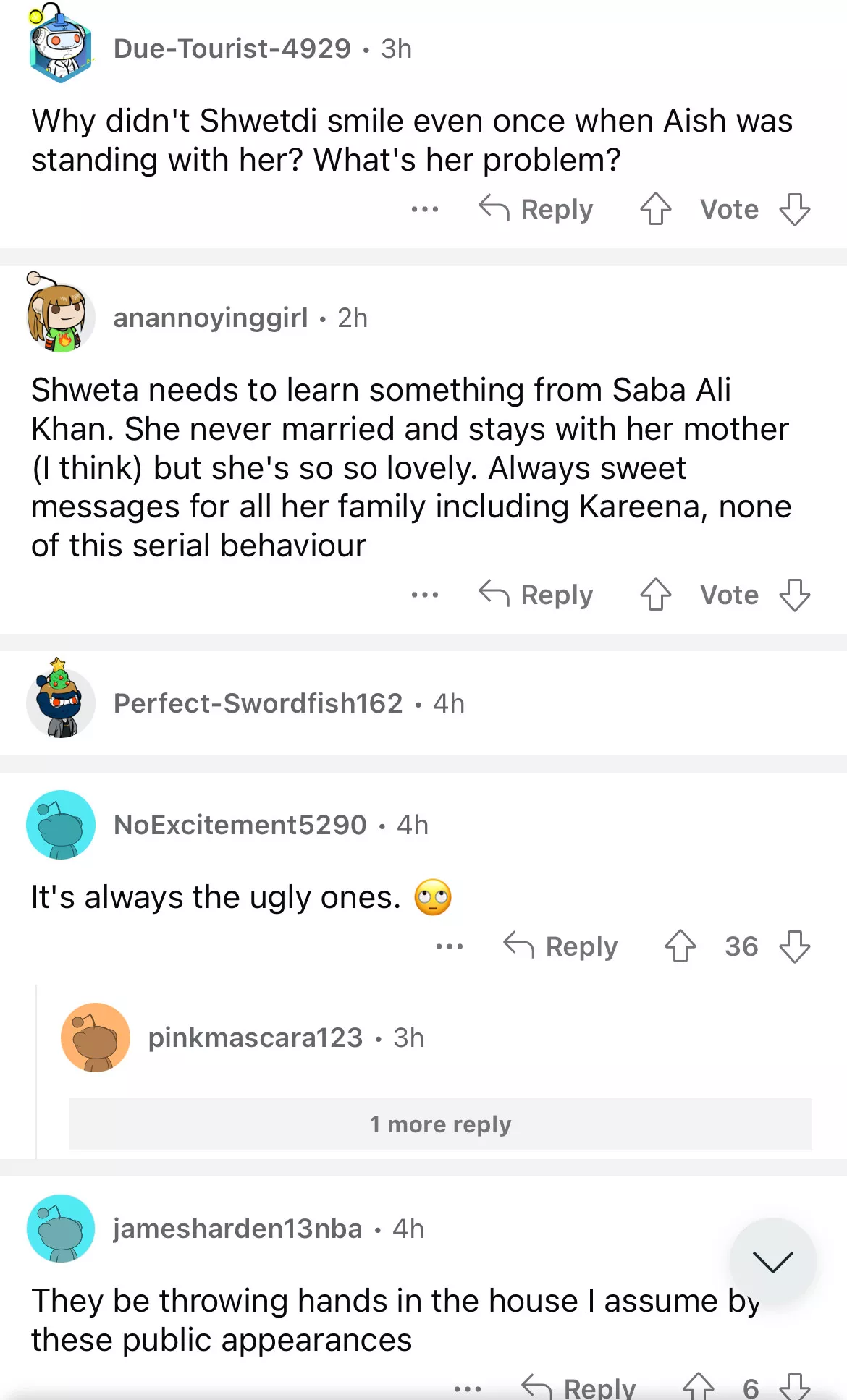Upvote Due-Tourist-4929's comment
The image size is (847, 1400).
(656, 209)
